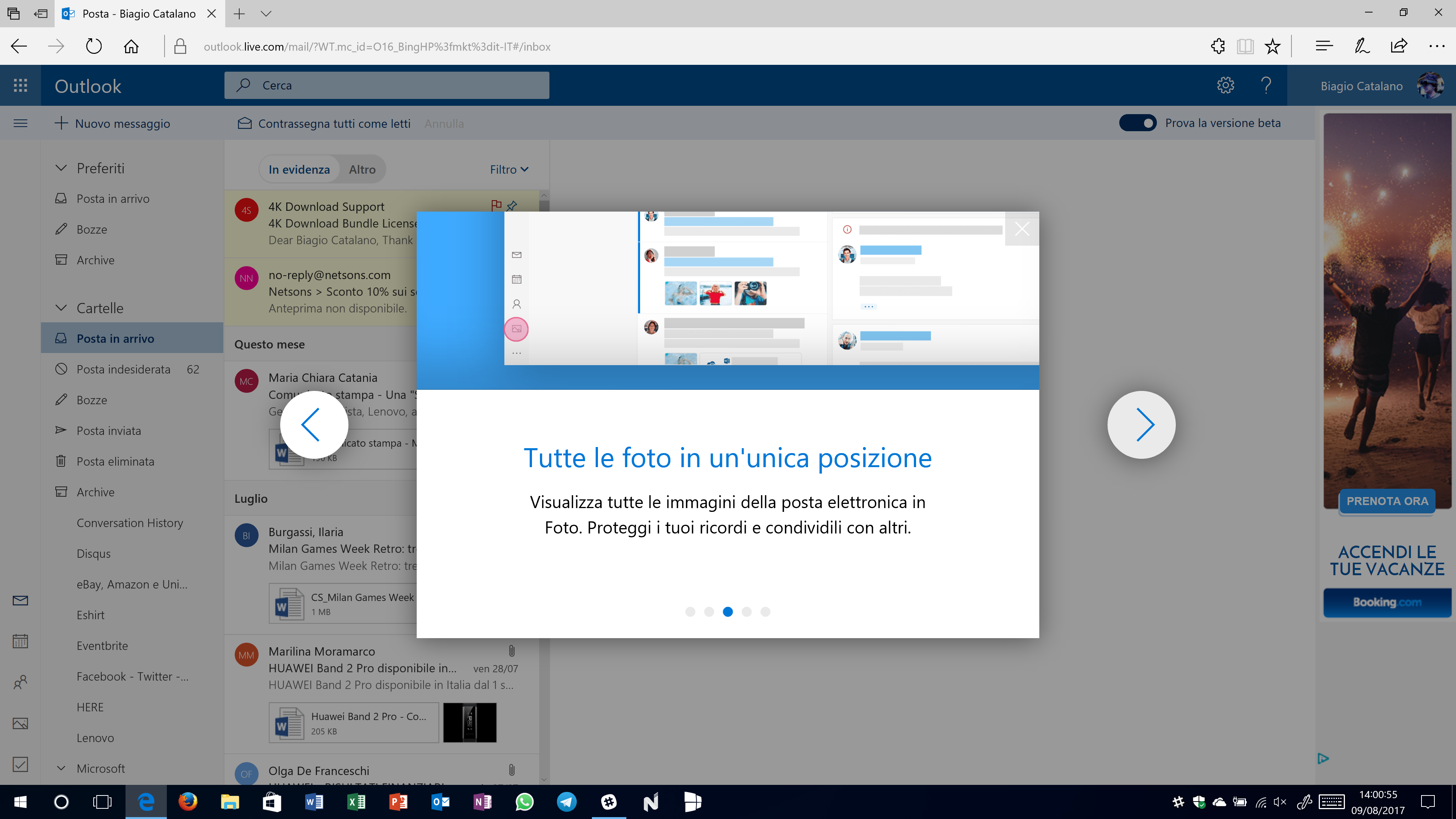The width and height of the screenshot is (1456, 819).
Task: Open Huawei band image attachment thumbnail
Action: click(470, 723)
